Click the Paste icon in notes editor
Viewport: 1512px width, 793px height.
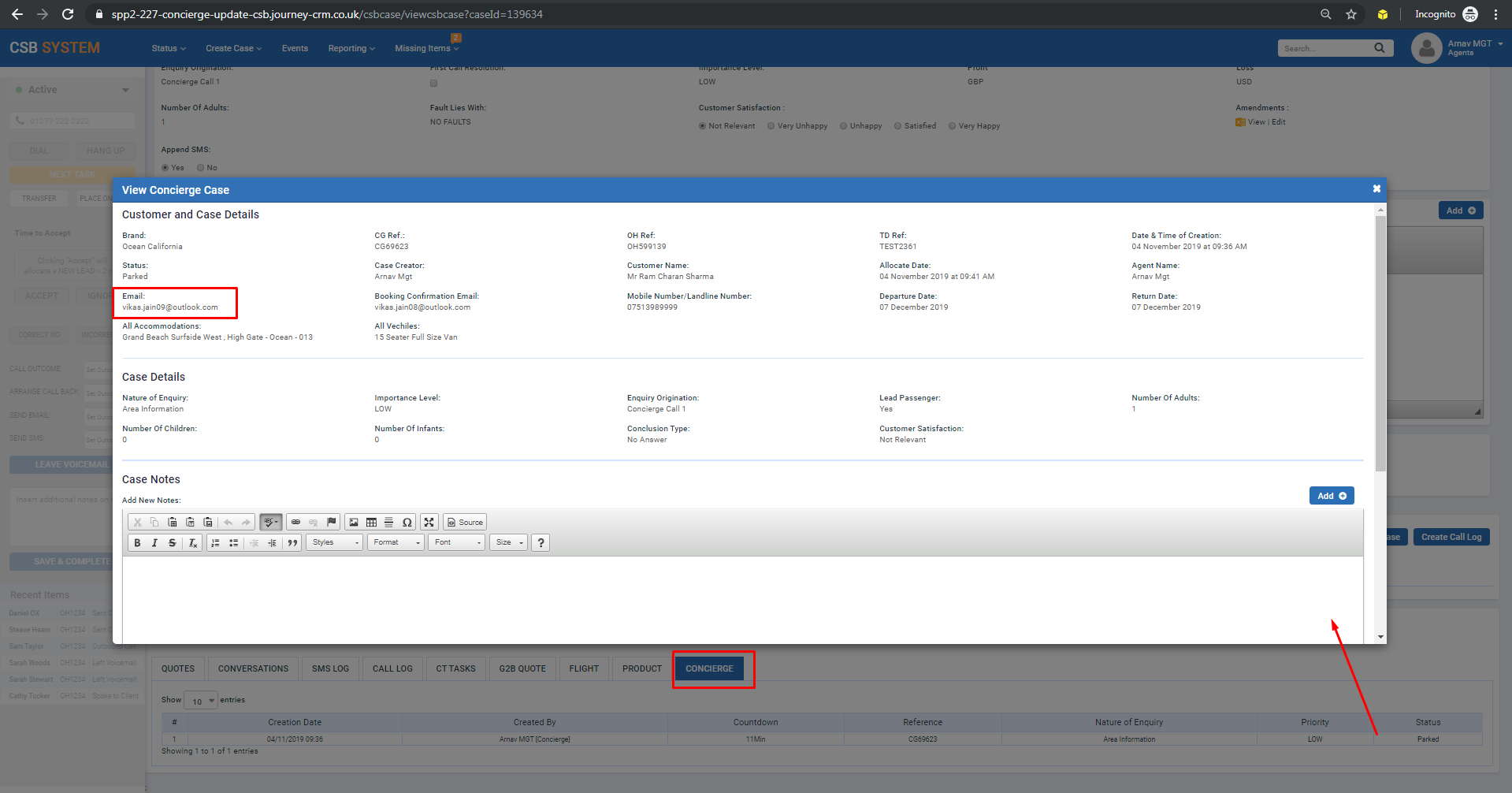point(172,522)
